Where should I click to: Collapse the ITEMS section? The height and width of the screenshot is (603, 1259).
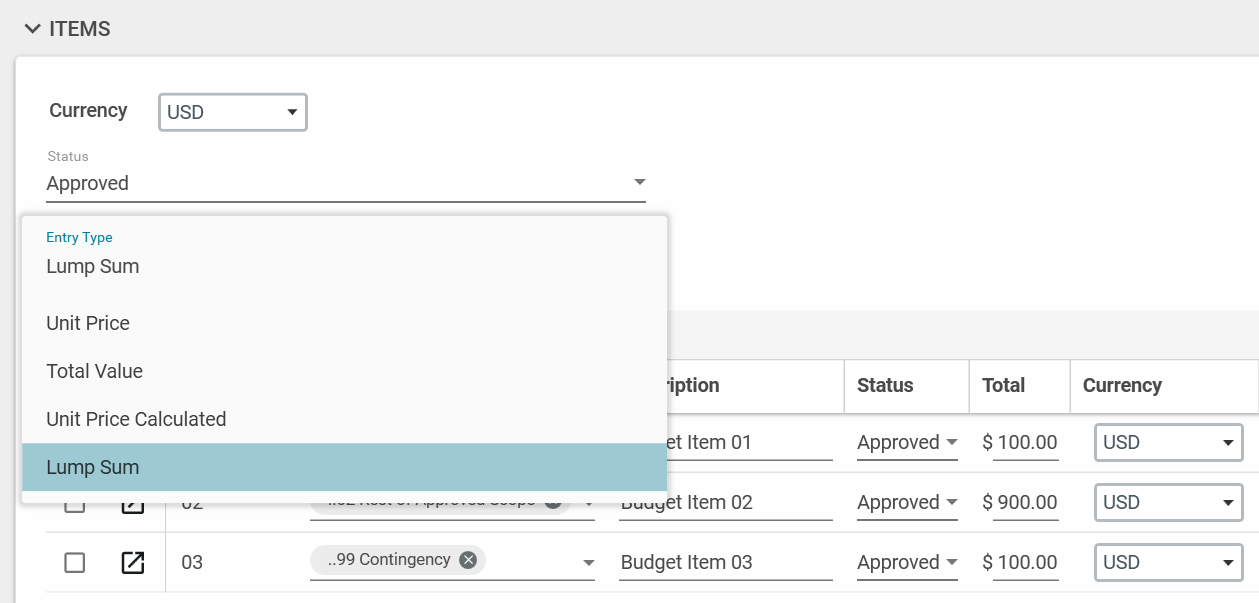[32, 29]
